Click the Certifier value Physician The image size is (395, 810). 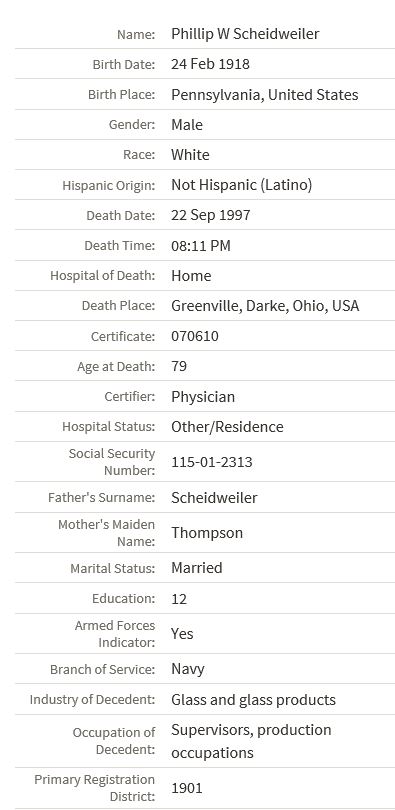[203, 397]
